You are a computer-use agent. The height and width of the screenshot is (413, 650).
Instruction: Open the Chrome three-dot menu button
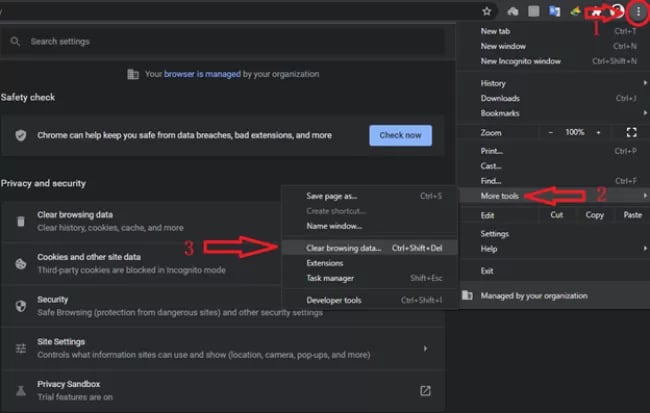click(x=638, y=12)
